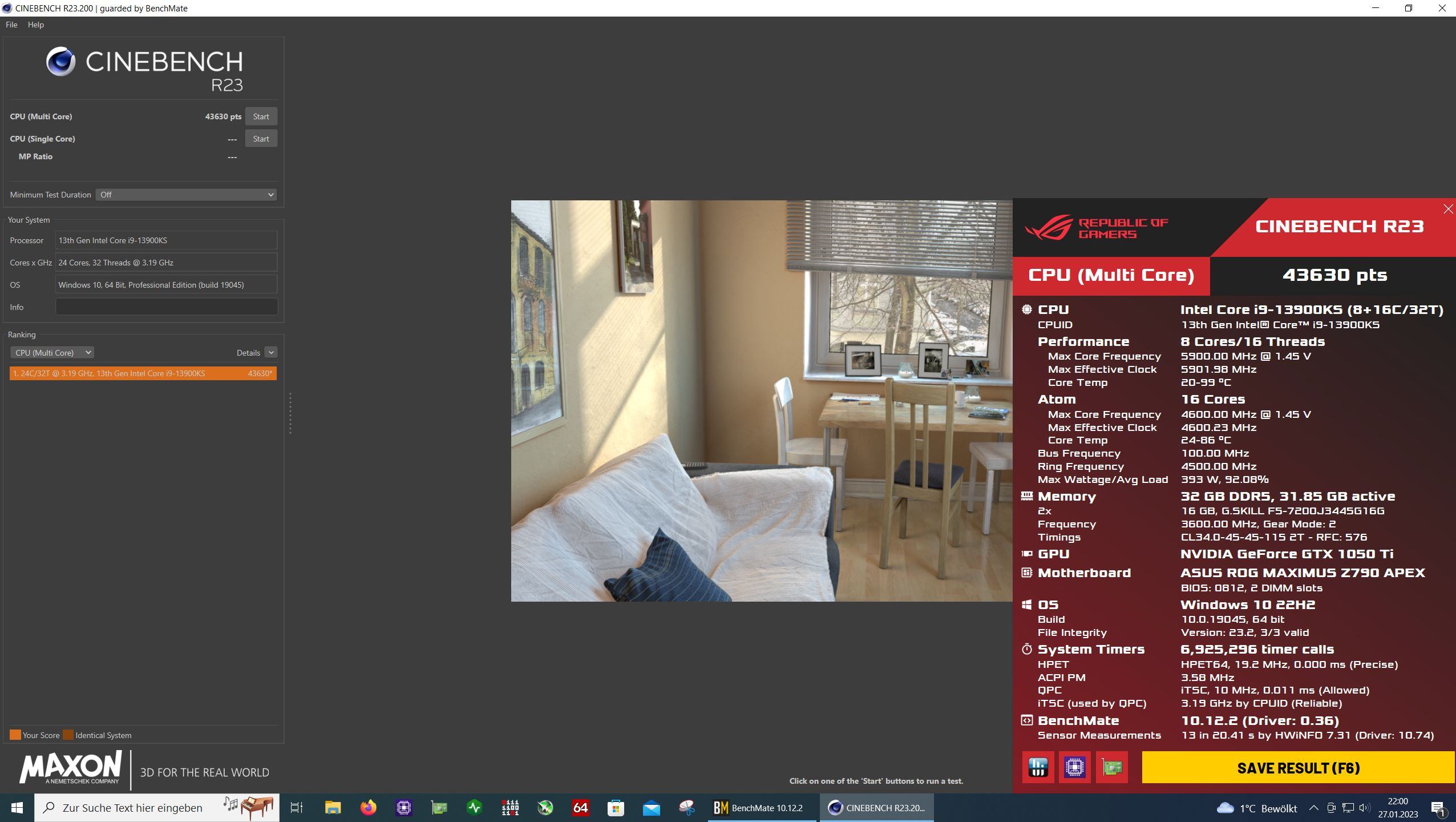Switch to CINEBENCH R23 taskbar window
The height and width of the screenshot is (822, 1456).
click(x=877, y=808)
